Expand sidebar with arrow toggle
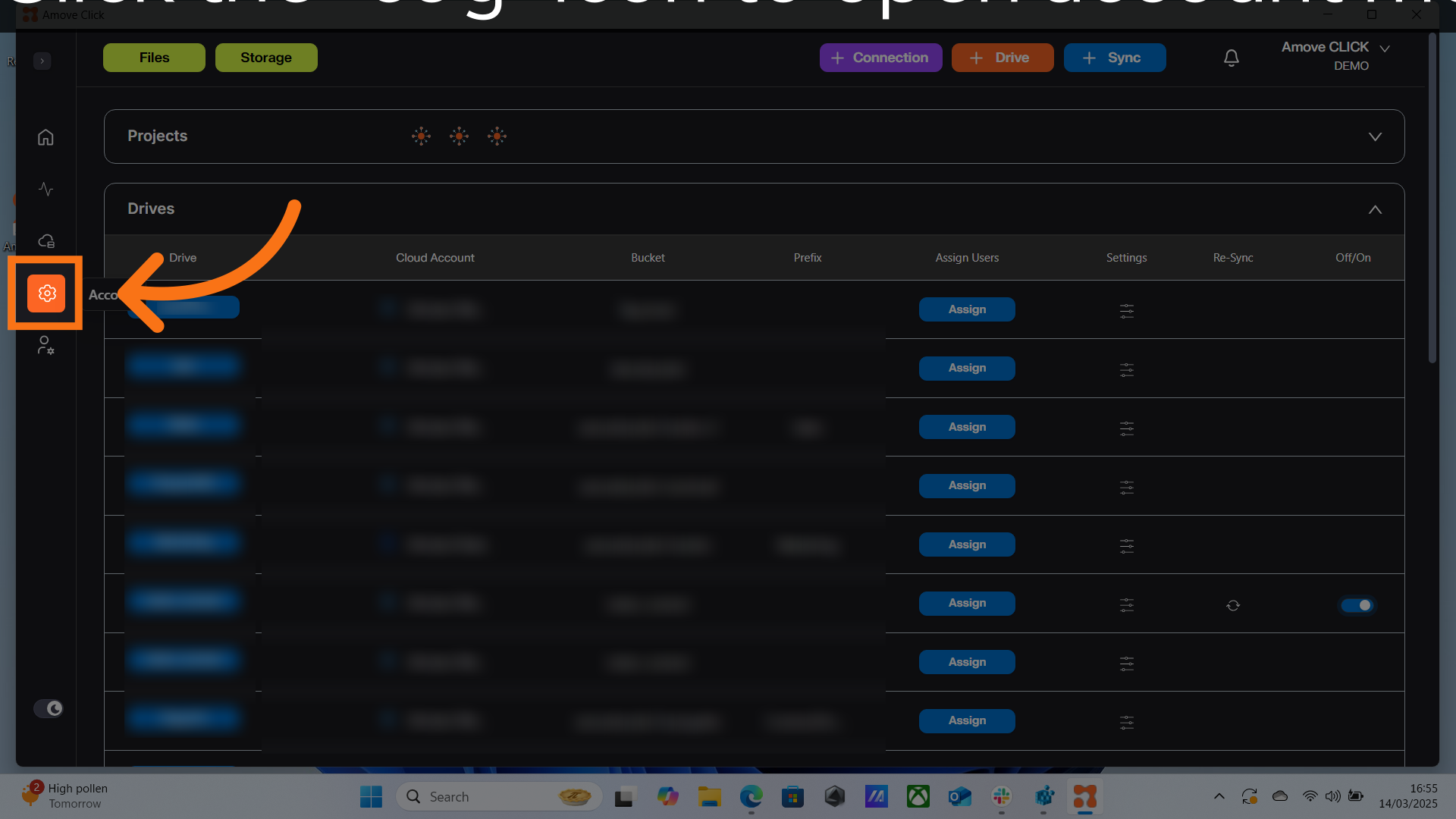1456x819 pixels. (42, 61)
